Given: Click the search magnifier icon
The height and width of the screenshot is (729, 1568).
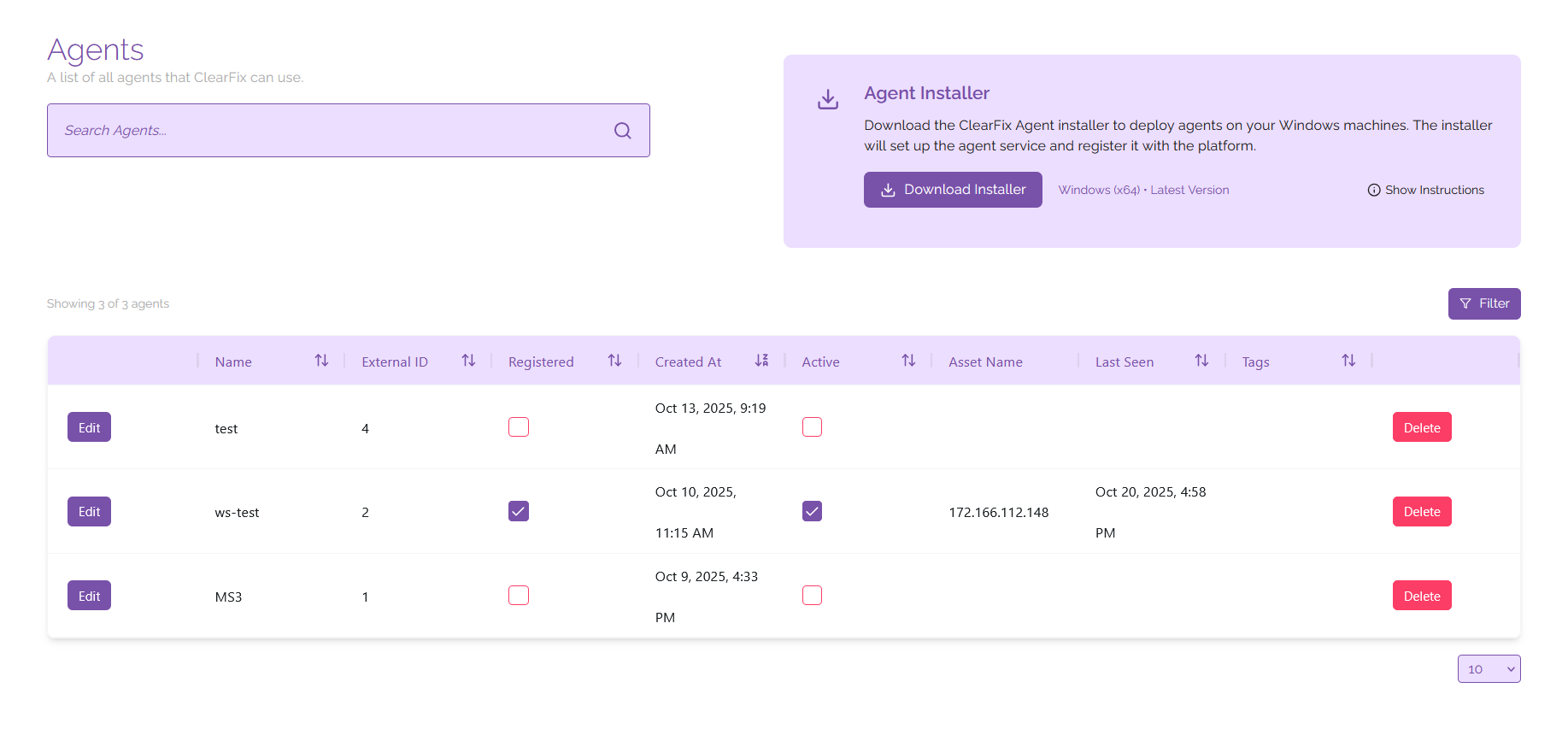Looking at the screenshot, I should coord(623,130).
